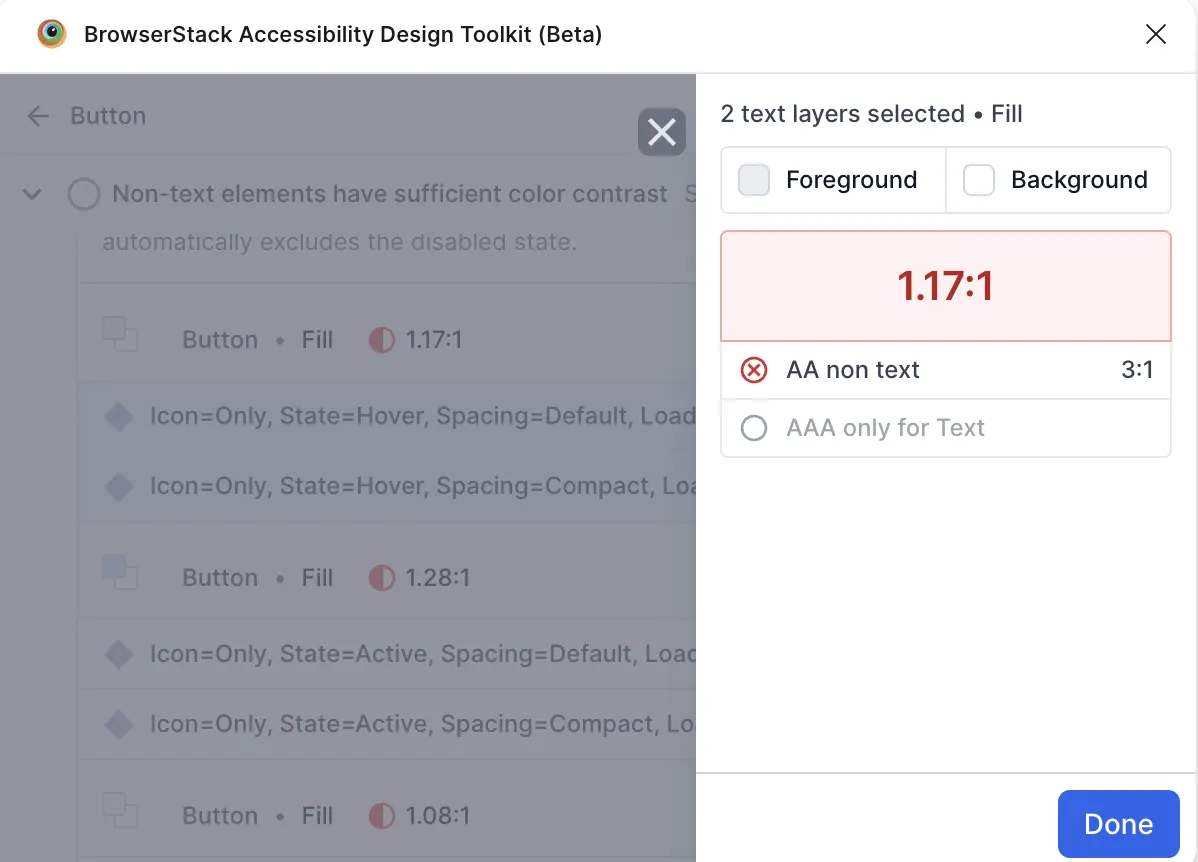Click the red failed icon beside AA non text
Screen dimensions: 1198x862
pyautogui.click(x=753, y=370)
